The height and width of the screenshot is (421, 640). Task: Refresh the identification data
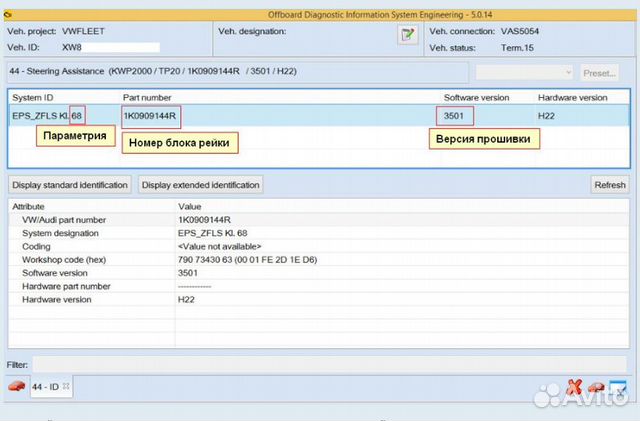[x=610, y=185]
